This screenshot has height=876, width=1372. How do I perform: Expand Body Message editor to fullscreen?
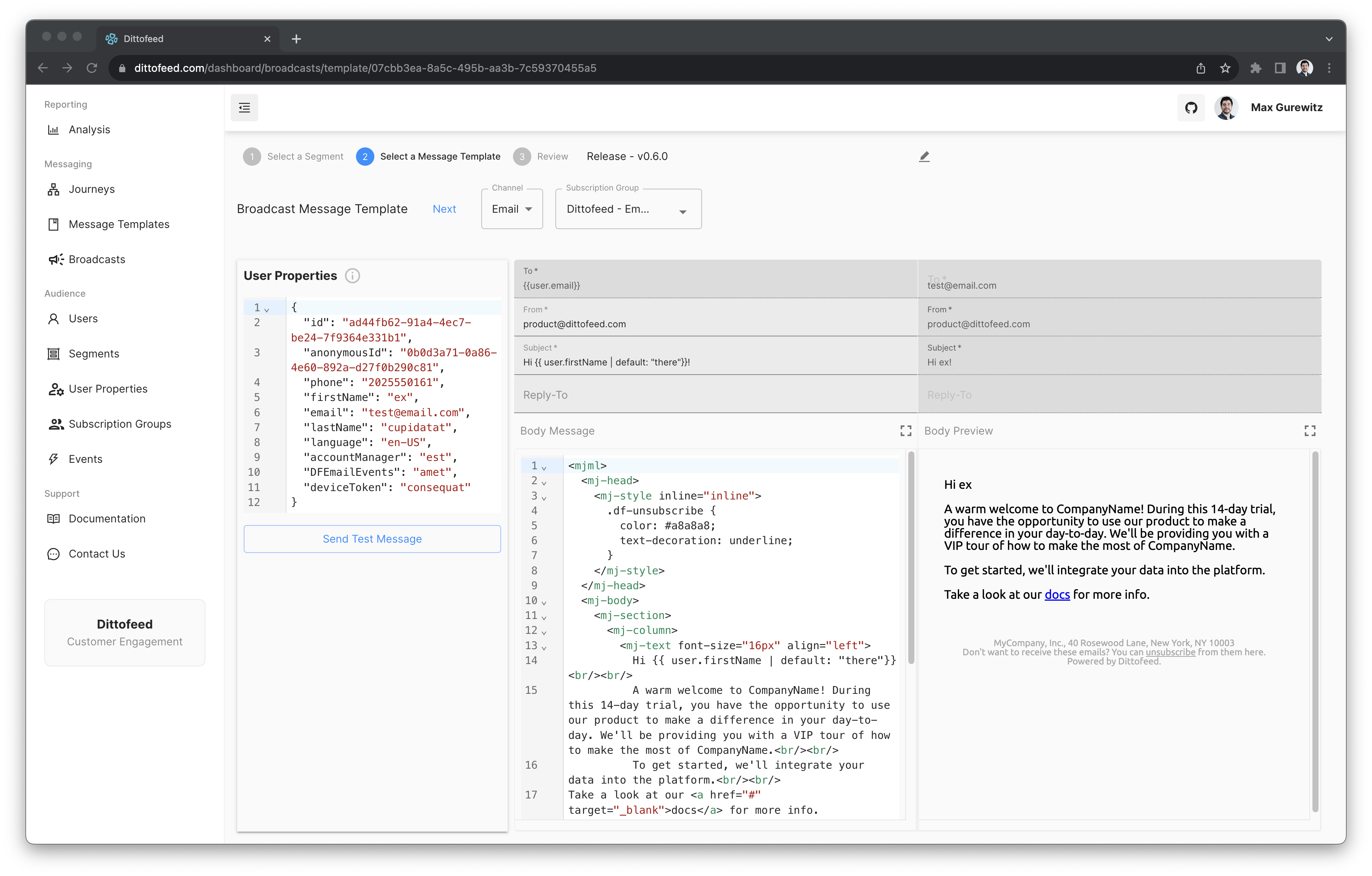[906, 431]
